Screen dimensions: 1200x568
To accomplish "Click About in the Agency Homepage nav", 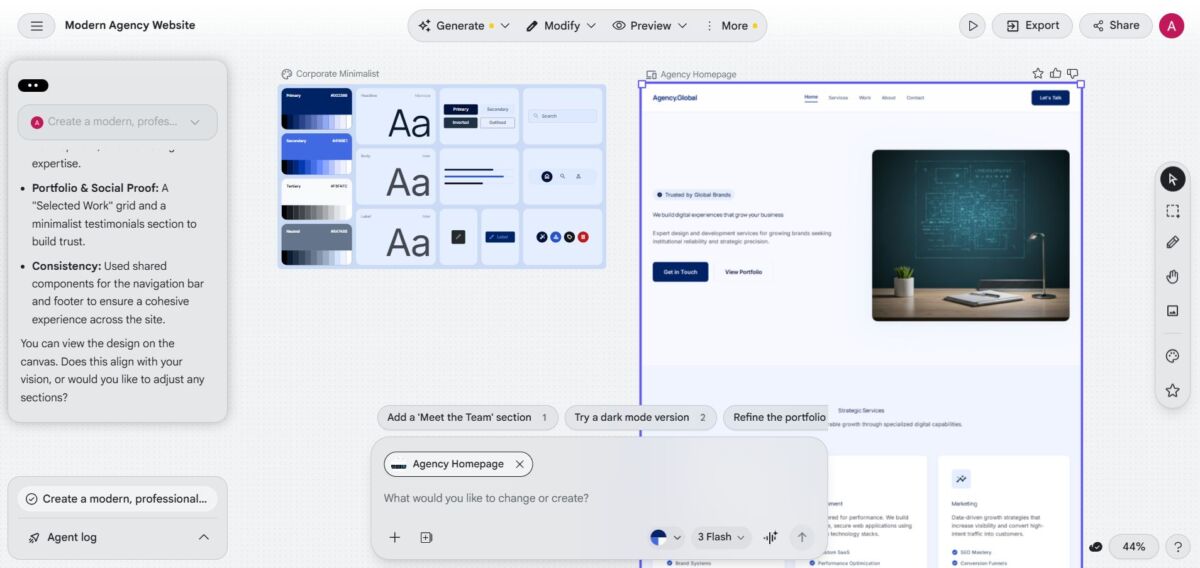I will pos(888,98).
